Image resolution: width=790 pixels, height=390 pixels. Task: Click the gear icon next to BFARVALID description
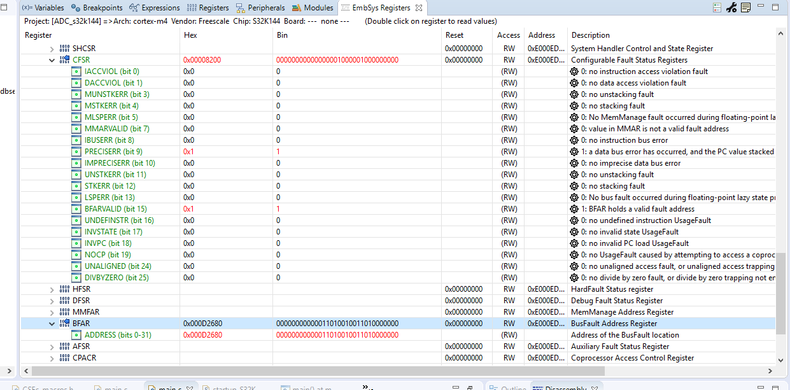(574, 209)
